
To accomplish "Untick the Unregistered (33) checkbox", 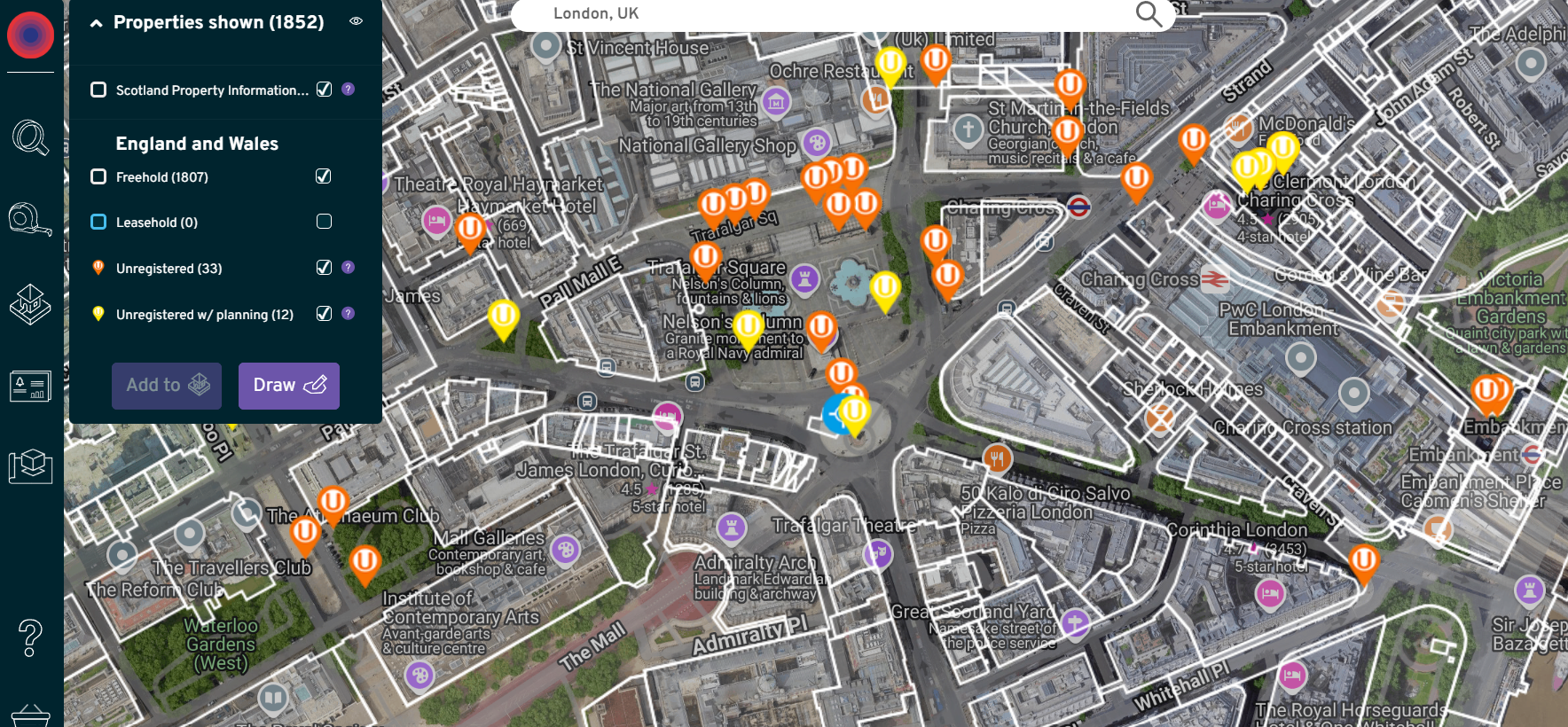I will (x=324, y=267).
